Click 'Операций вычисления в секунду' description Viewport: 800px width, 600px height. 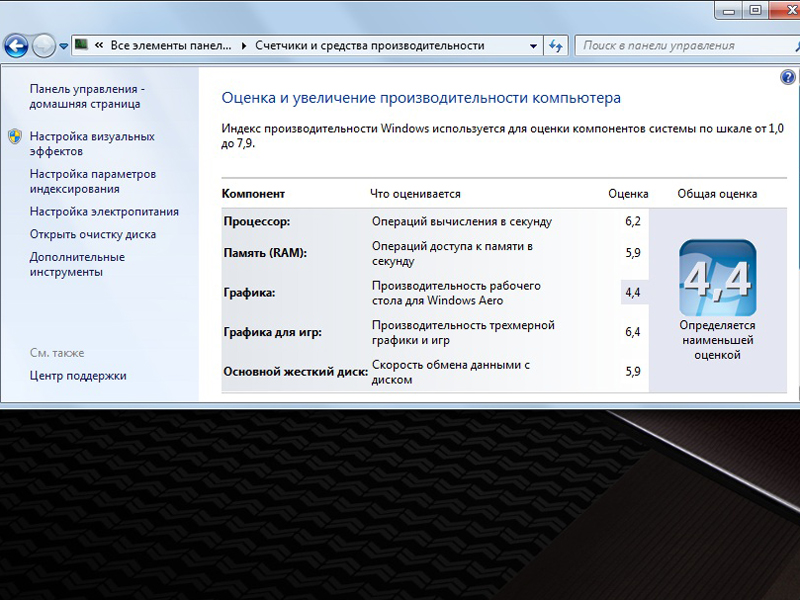tap(462, 222)
